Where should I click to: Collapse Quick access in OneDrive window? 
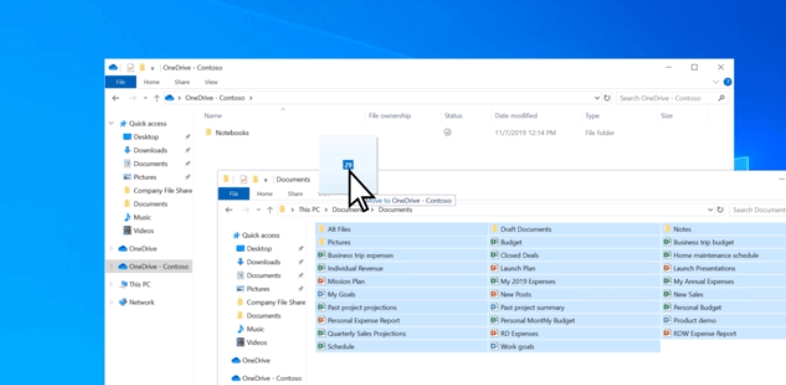111,124
